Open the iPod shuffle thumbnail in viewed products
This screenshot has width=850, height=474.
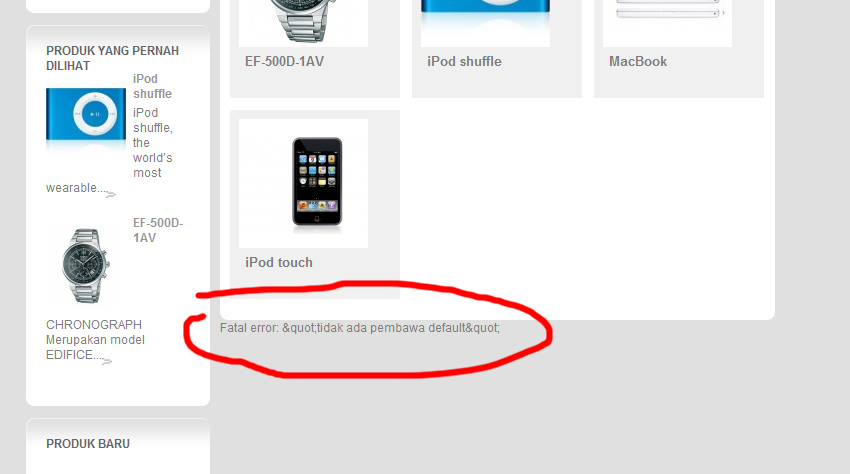click(86, 118)
